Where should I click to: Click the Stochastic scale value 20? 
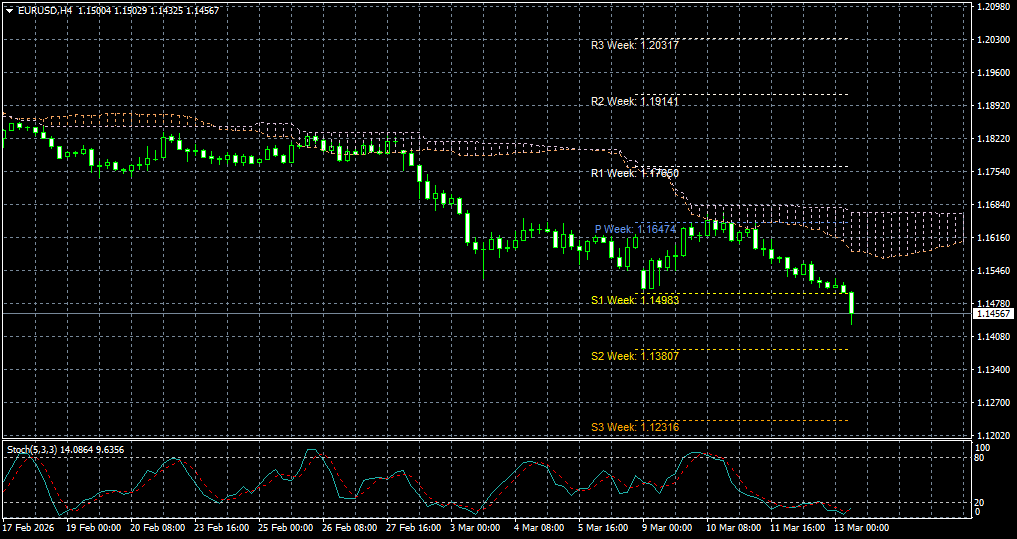coord(981,503)
